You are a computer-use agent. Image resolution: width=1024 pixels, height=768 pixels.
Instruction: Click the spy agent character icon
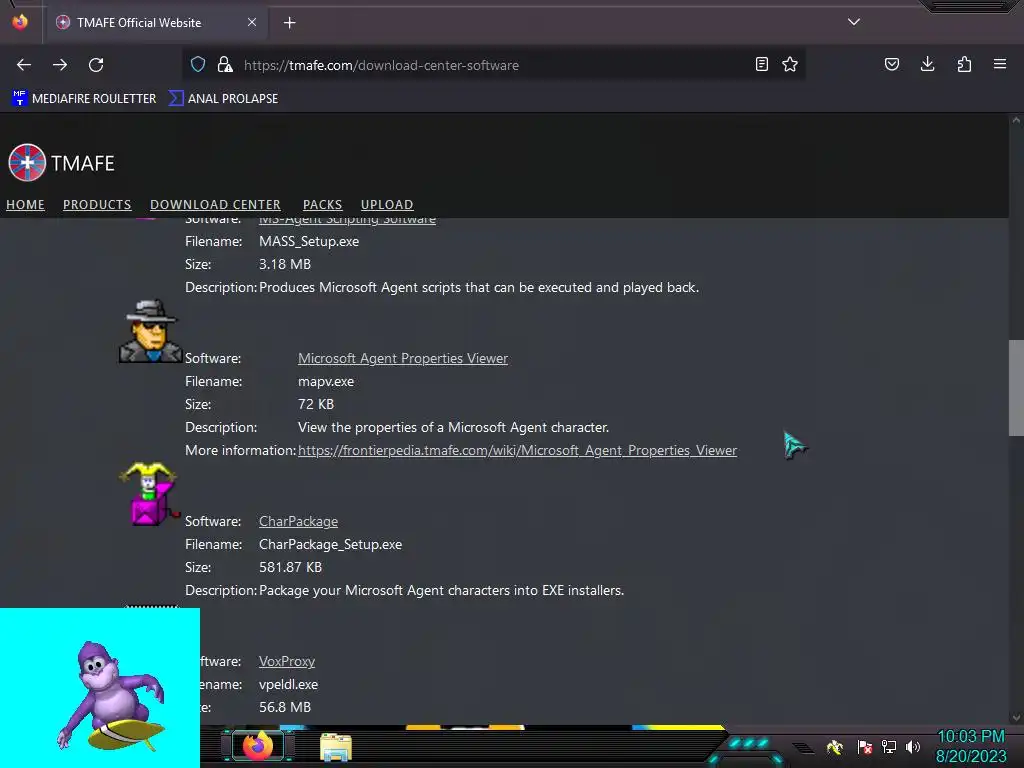(150, 331)
